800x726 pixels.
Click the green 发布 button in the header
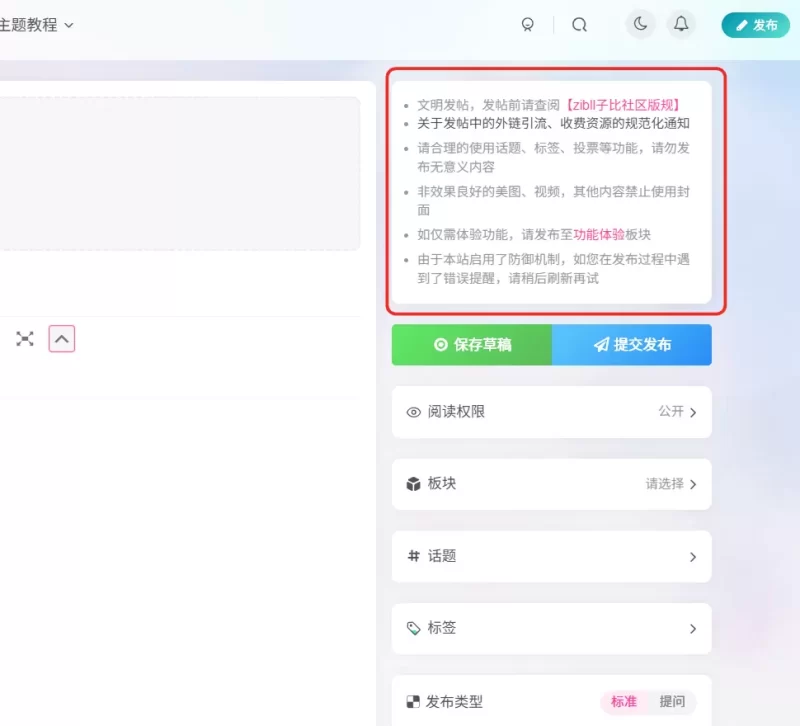coord(756,25)
